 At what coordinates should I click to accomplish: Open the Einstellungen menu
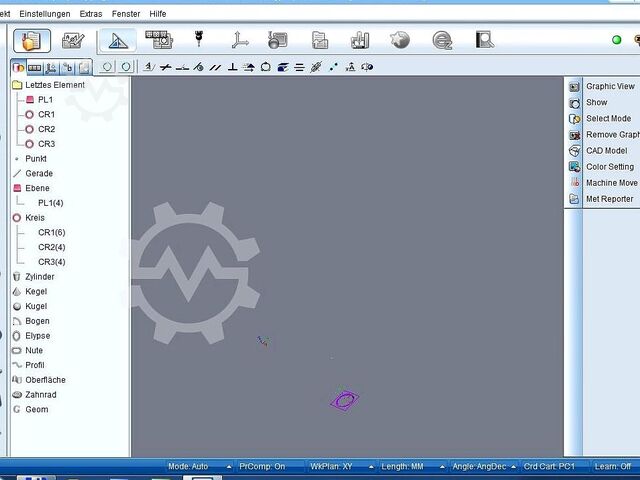click(x=45, y=14)
